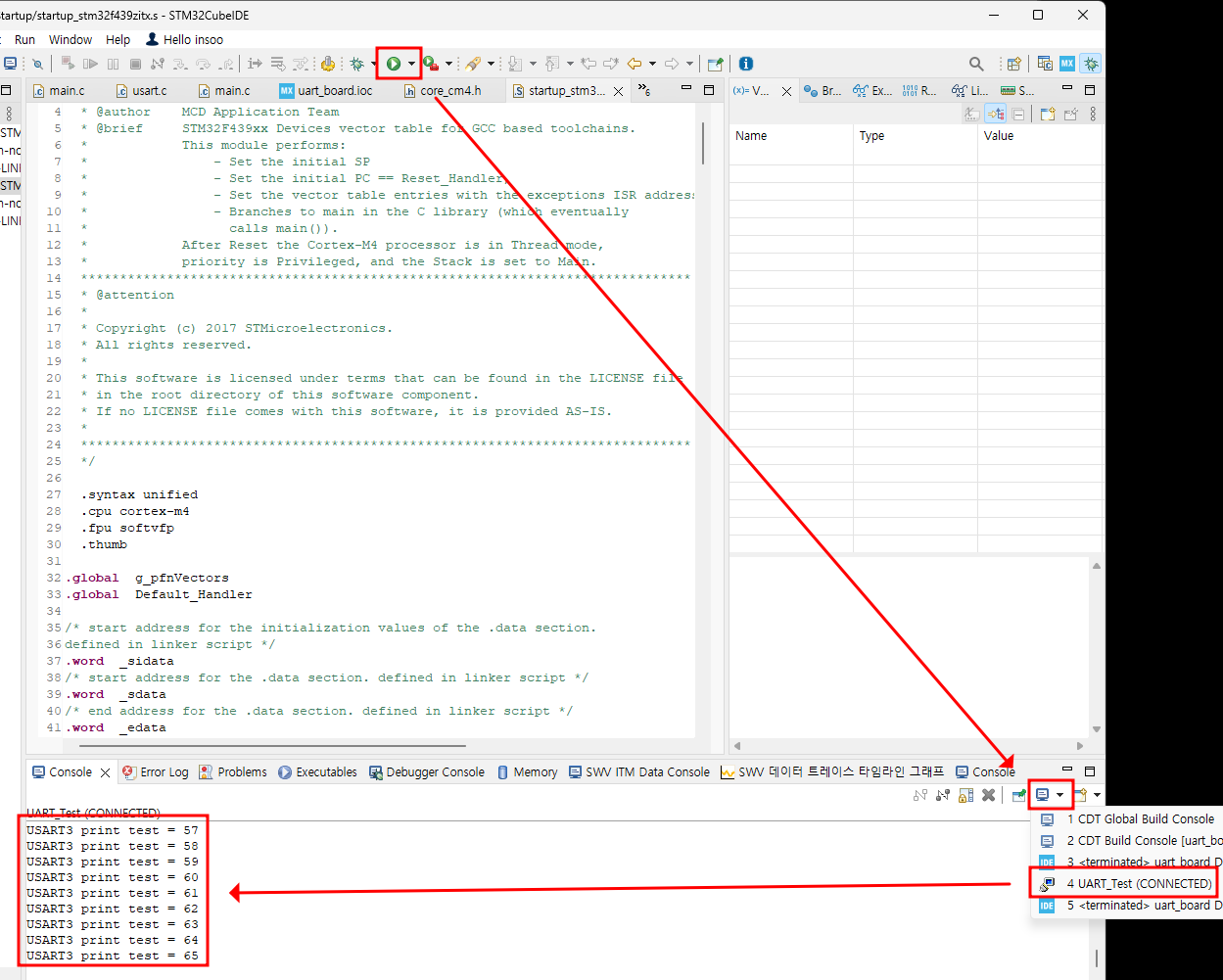Open the Executables tab
Viewport: 1223px width, 980px height.
point(317,772)
